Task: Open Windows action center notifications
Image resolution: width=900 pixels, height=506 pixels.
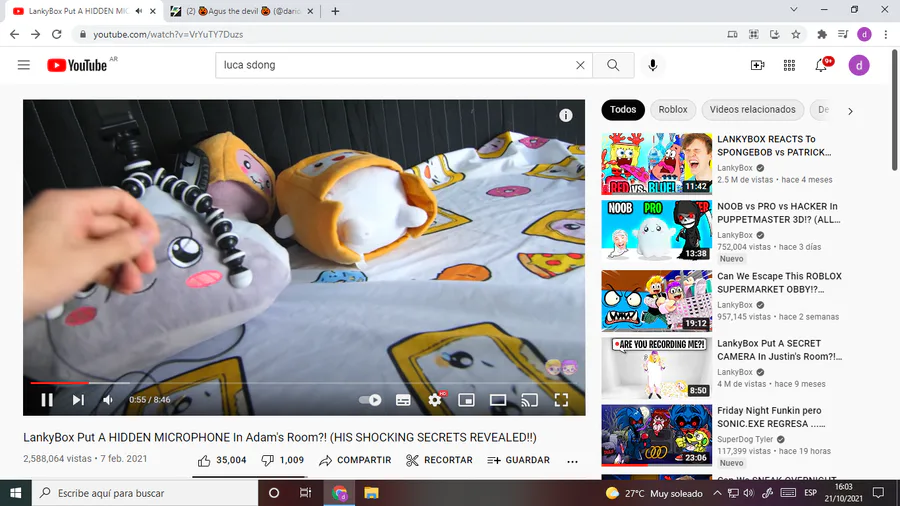Action: [878, 493]
